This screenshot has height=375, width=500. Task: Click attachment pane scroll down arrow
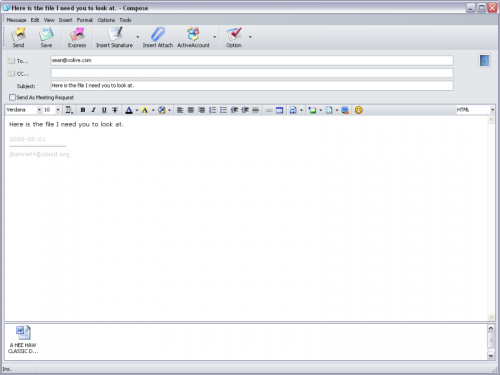(491, 355)
